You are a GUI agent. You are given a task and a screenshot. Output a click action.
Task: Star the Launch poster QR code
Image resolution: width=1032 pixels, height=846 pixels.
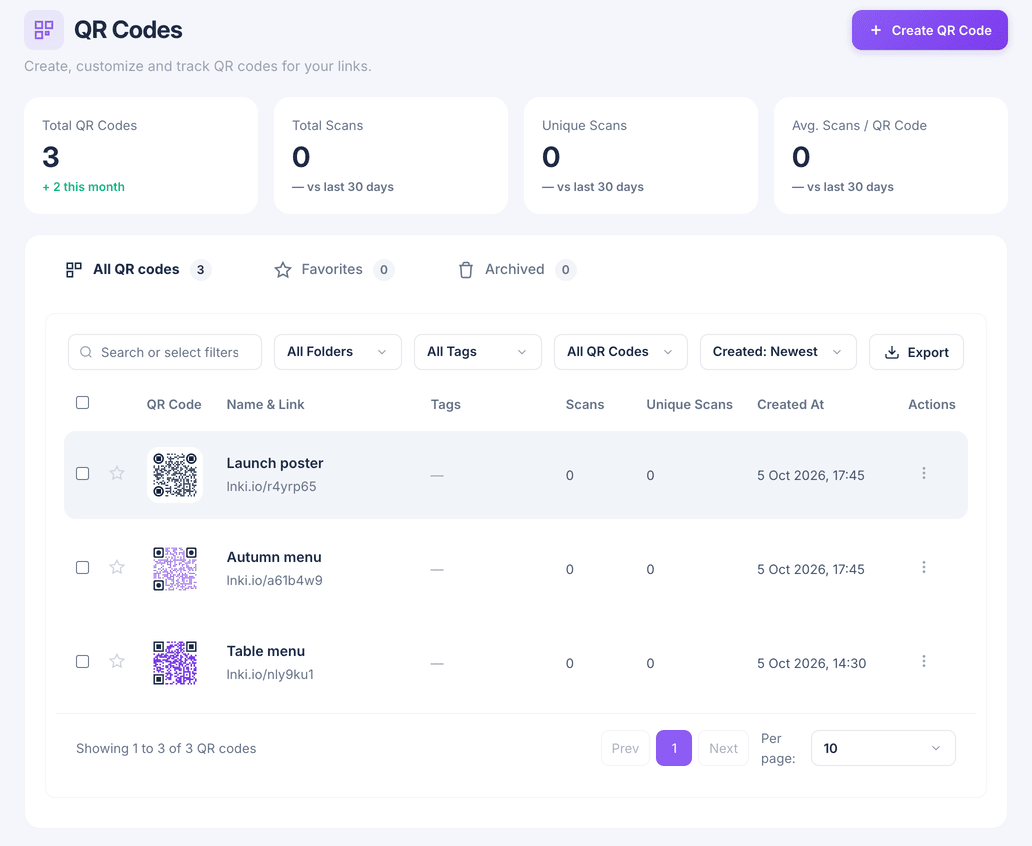[x=117, y=473]
